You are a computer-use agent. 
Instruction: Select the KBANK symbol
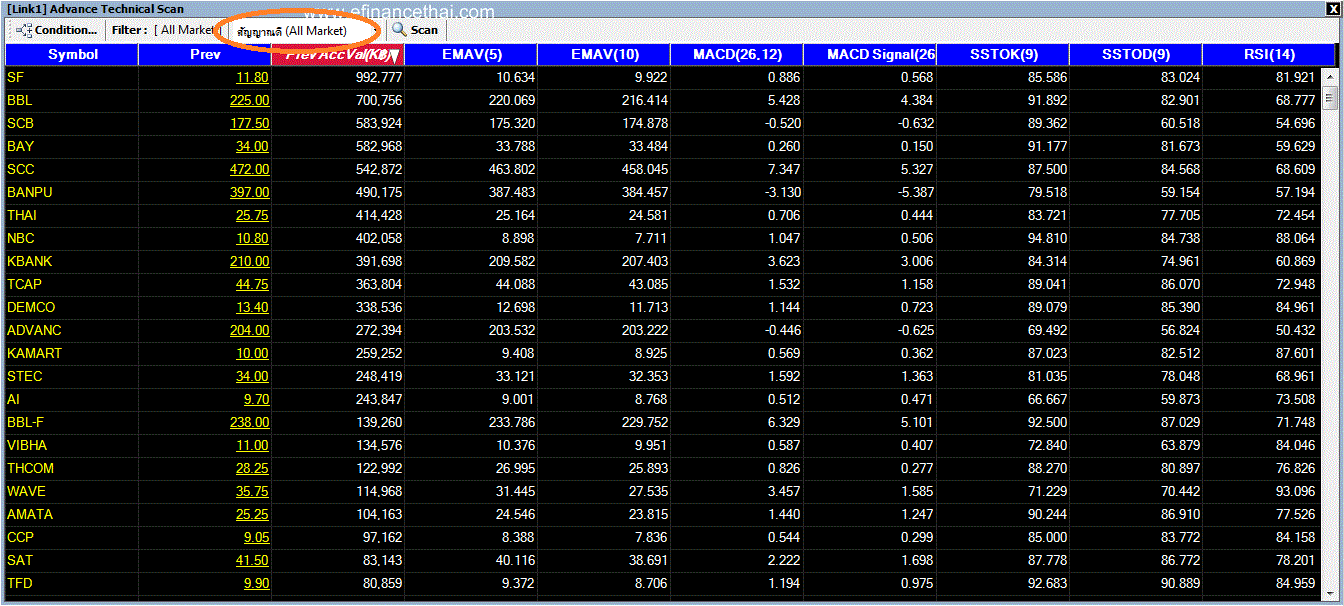tap(29, 261)
